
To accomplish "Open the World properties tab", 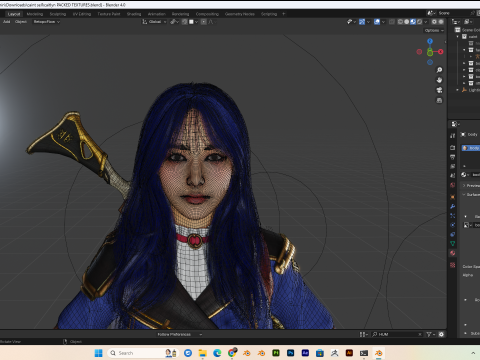I will point(452,185).
